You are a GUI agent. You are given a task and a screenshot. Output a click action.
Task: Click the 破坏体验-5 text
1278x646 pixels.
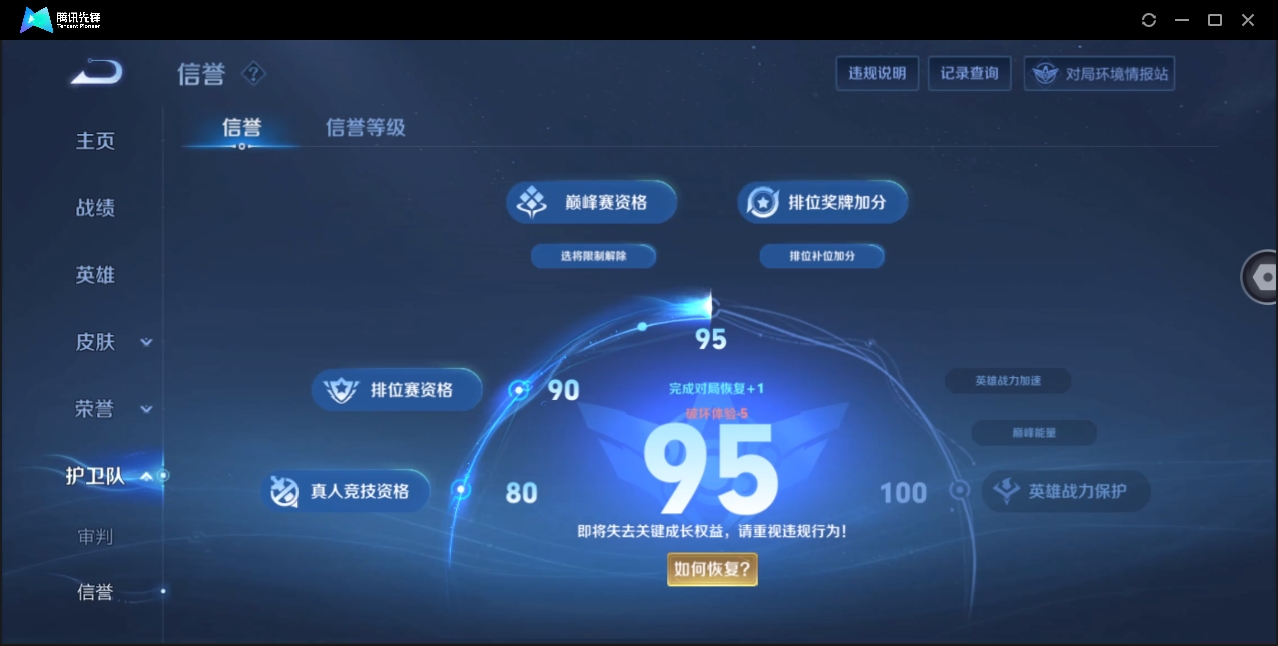coord(717,413)
